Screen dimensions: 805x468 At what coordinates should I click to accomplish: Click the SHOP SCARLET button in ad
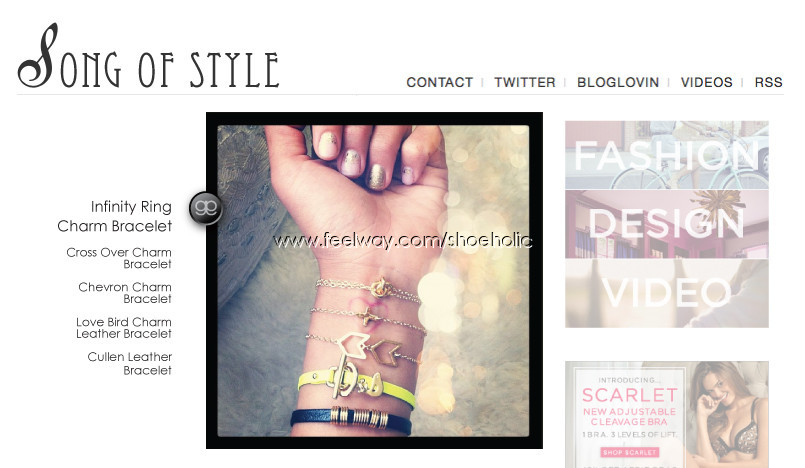coord(629,452)
